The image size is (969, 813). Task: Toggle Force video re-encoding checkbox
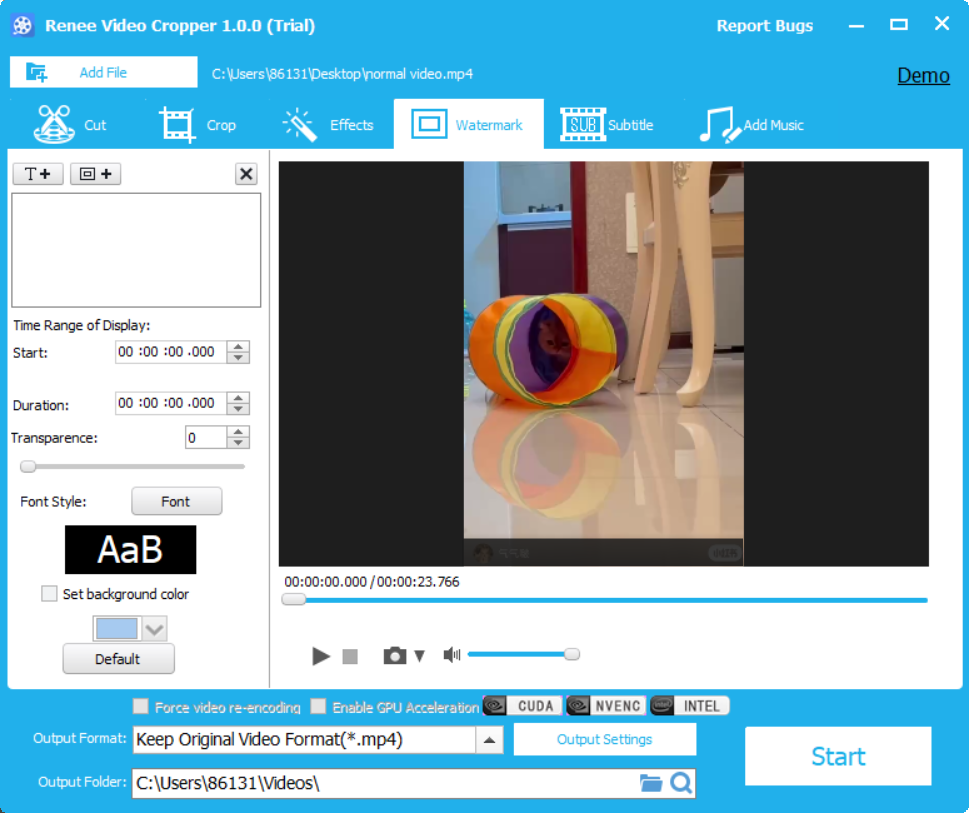pos(141,706)
